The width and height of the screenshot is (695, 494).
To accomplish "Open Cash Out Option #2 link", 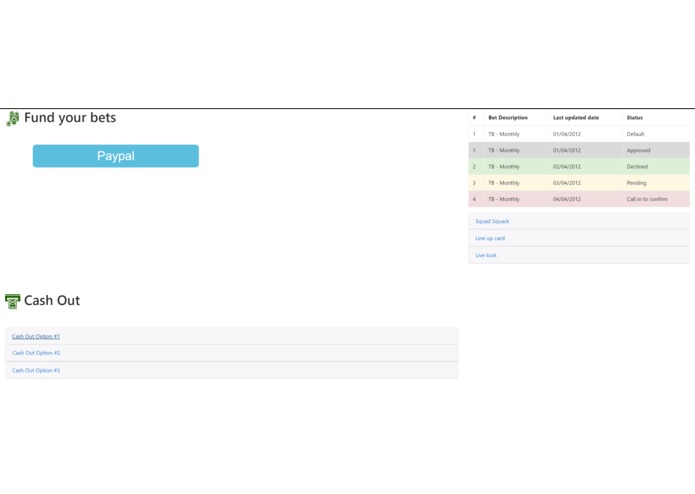I will click(36, 353).
